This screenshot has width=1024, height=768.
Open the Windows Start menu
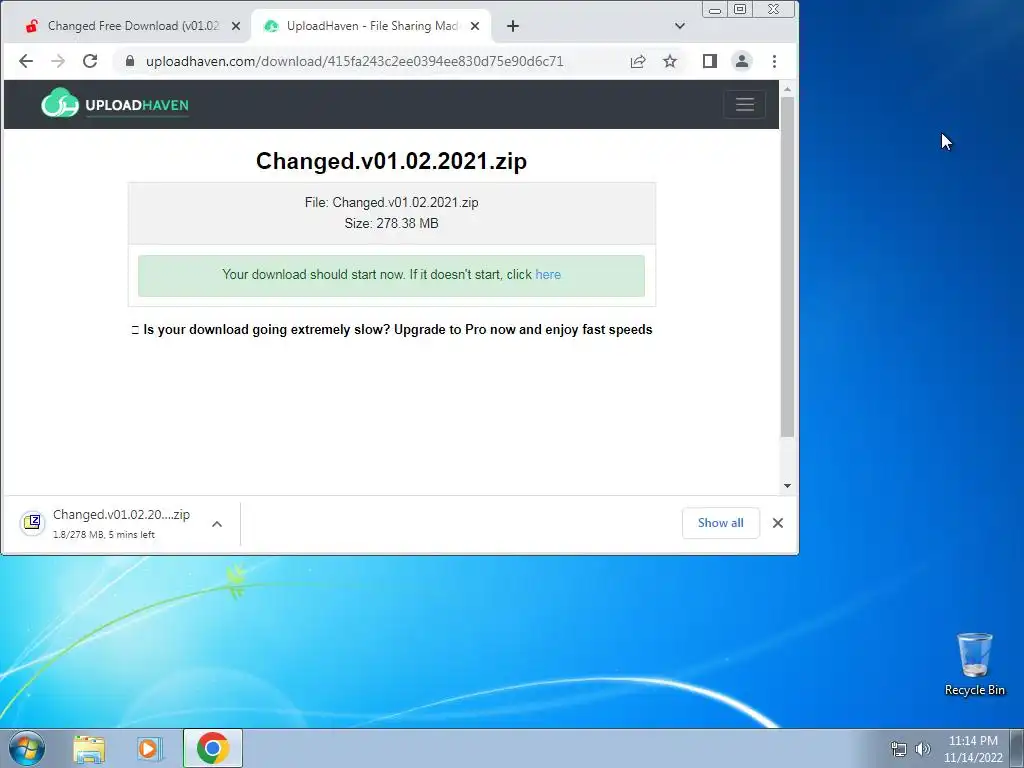pos(27,748)
